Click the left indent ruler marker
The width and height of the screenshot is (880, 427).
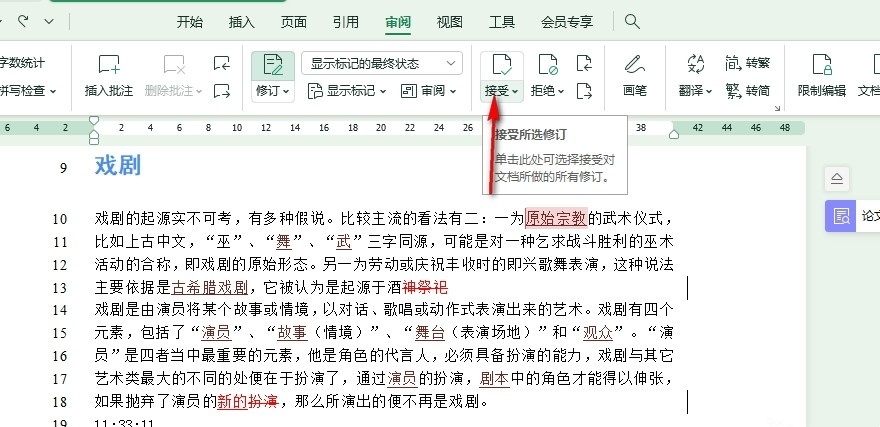(x=94, y=137)
